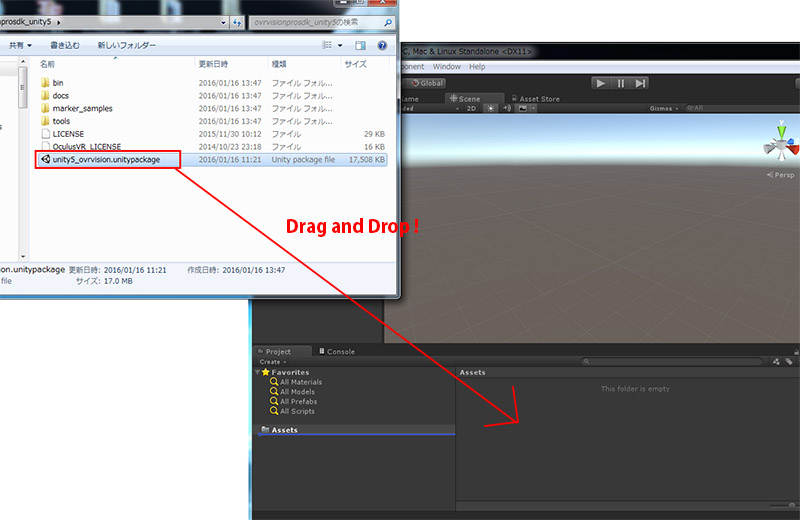Toggle Global handle rotation button
Image resolution: width=800 pixels, height=520 pixels.
pos(427,83)
